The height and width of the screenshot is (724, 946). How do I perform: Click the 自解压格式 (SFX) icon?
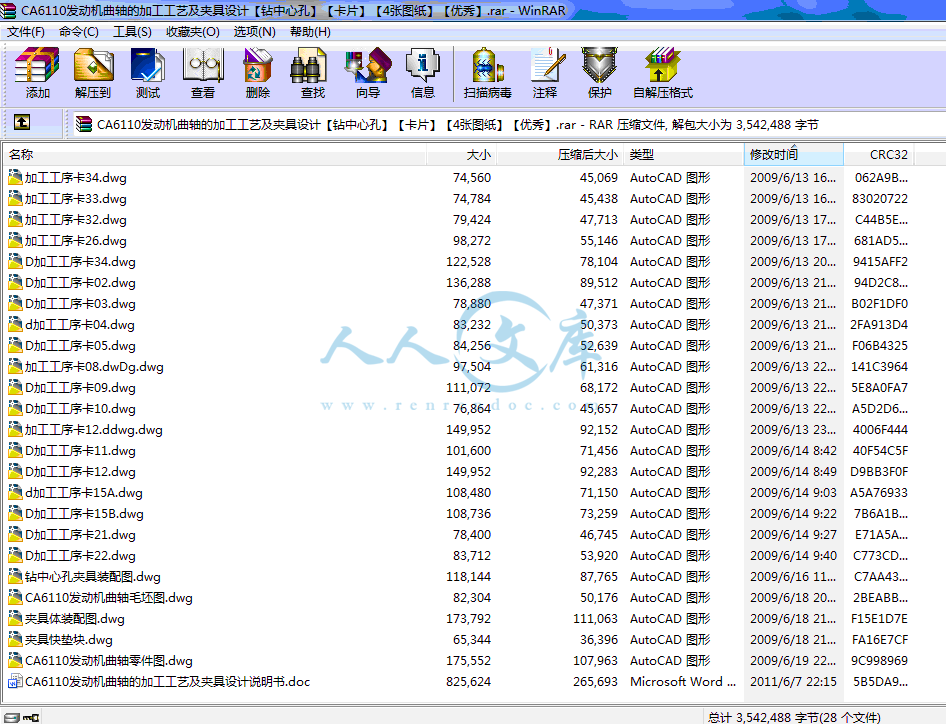(662, 73)
